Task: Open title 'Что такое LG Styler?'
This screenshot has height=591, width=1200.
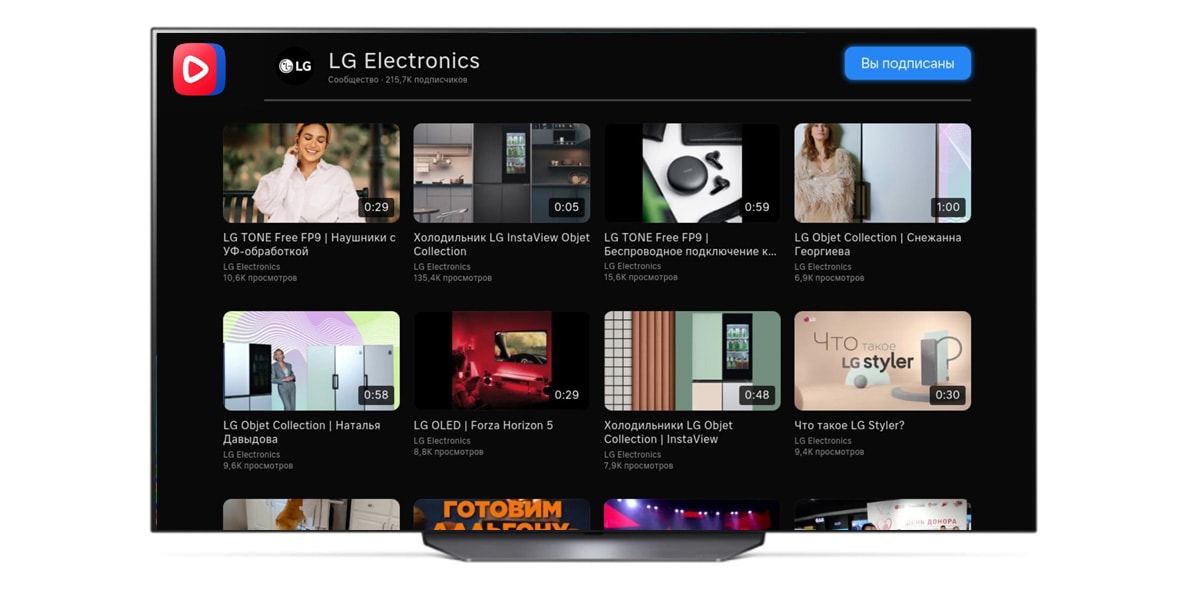Action: point(849,426)
